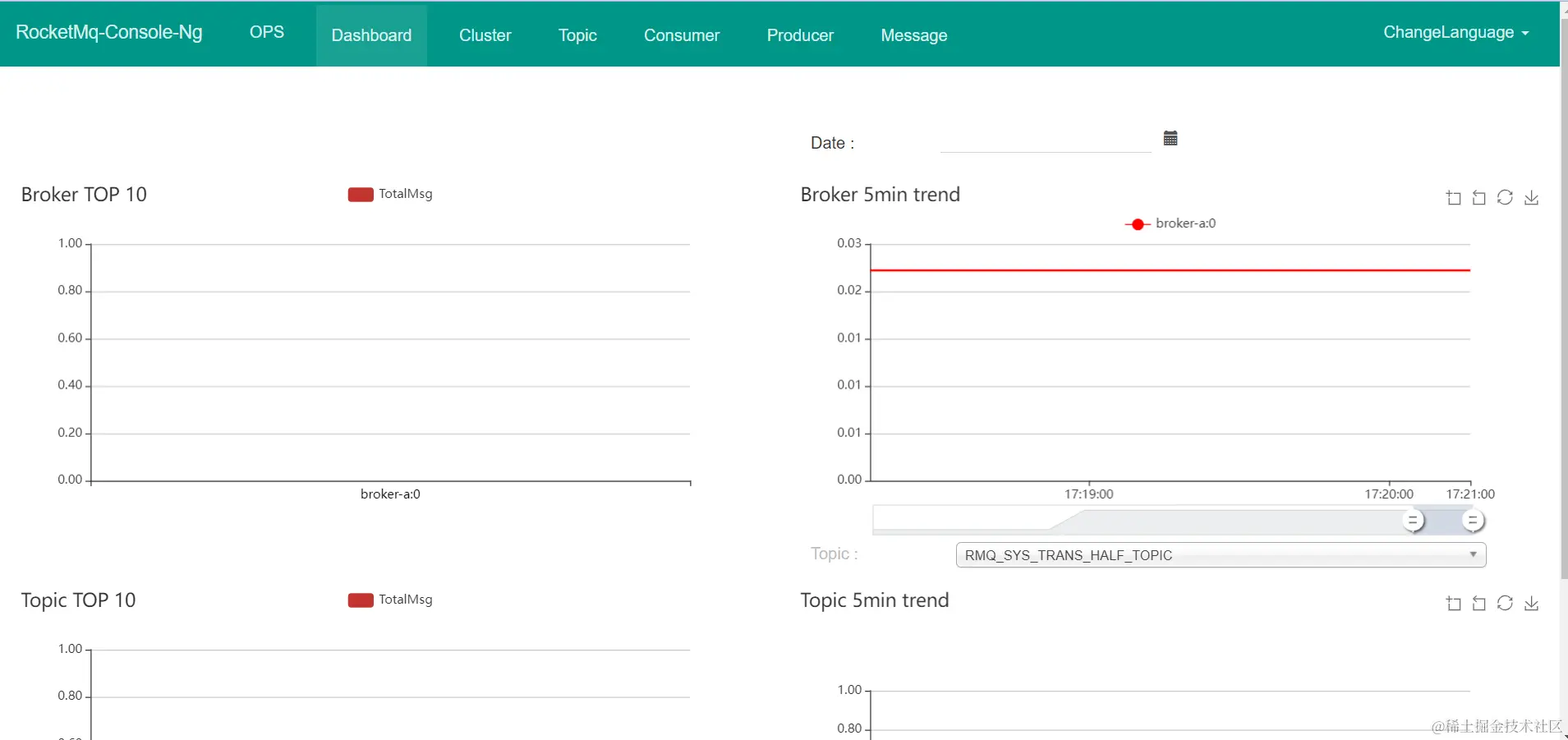Screen dimensions: 1568x740
Task: Expand the Topic selector showing RMQ_SYS_TRANS_HALF_TOPIC
Action: coord(1221,555)
